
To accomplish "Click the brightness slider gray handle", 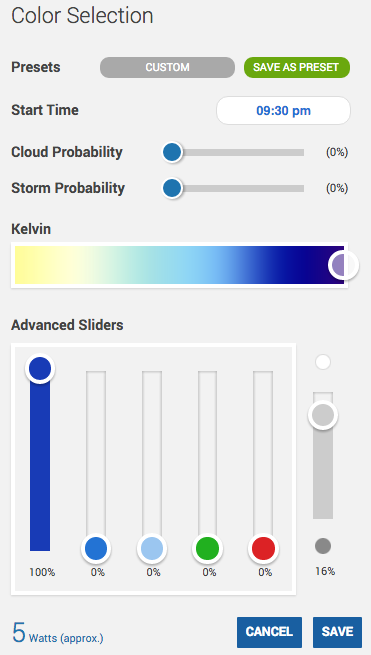I will click(323, 415).
